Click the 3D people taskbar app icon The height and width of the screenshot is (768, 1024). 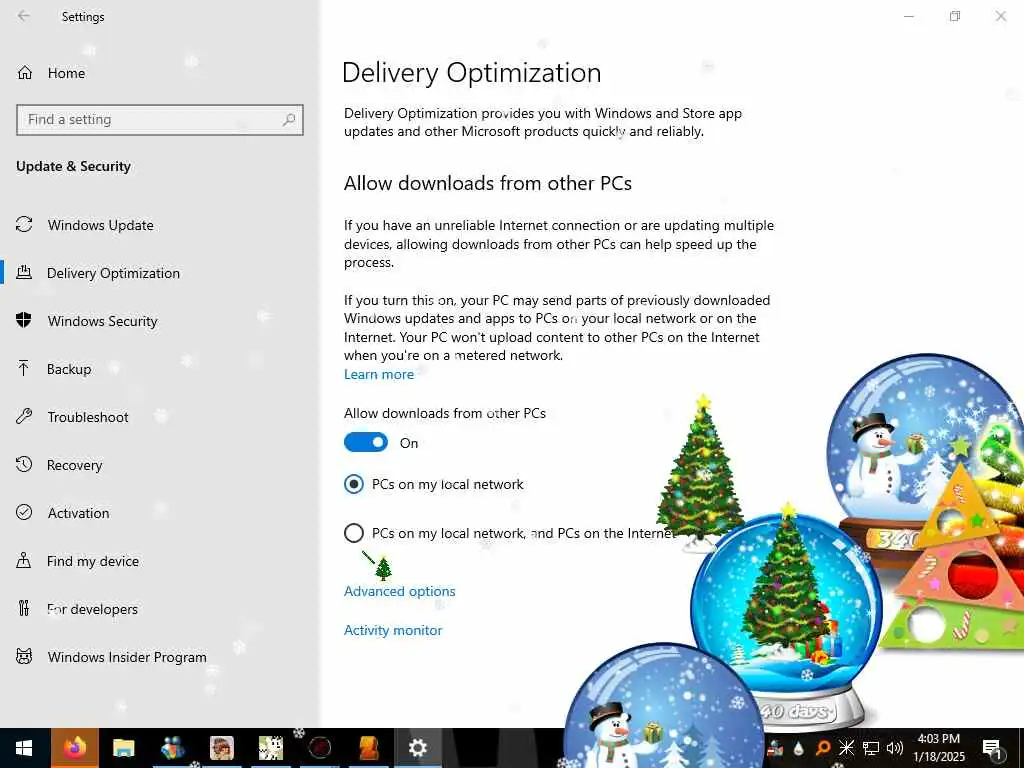point(172,748)
